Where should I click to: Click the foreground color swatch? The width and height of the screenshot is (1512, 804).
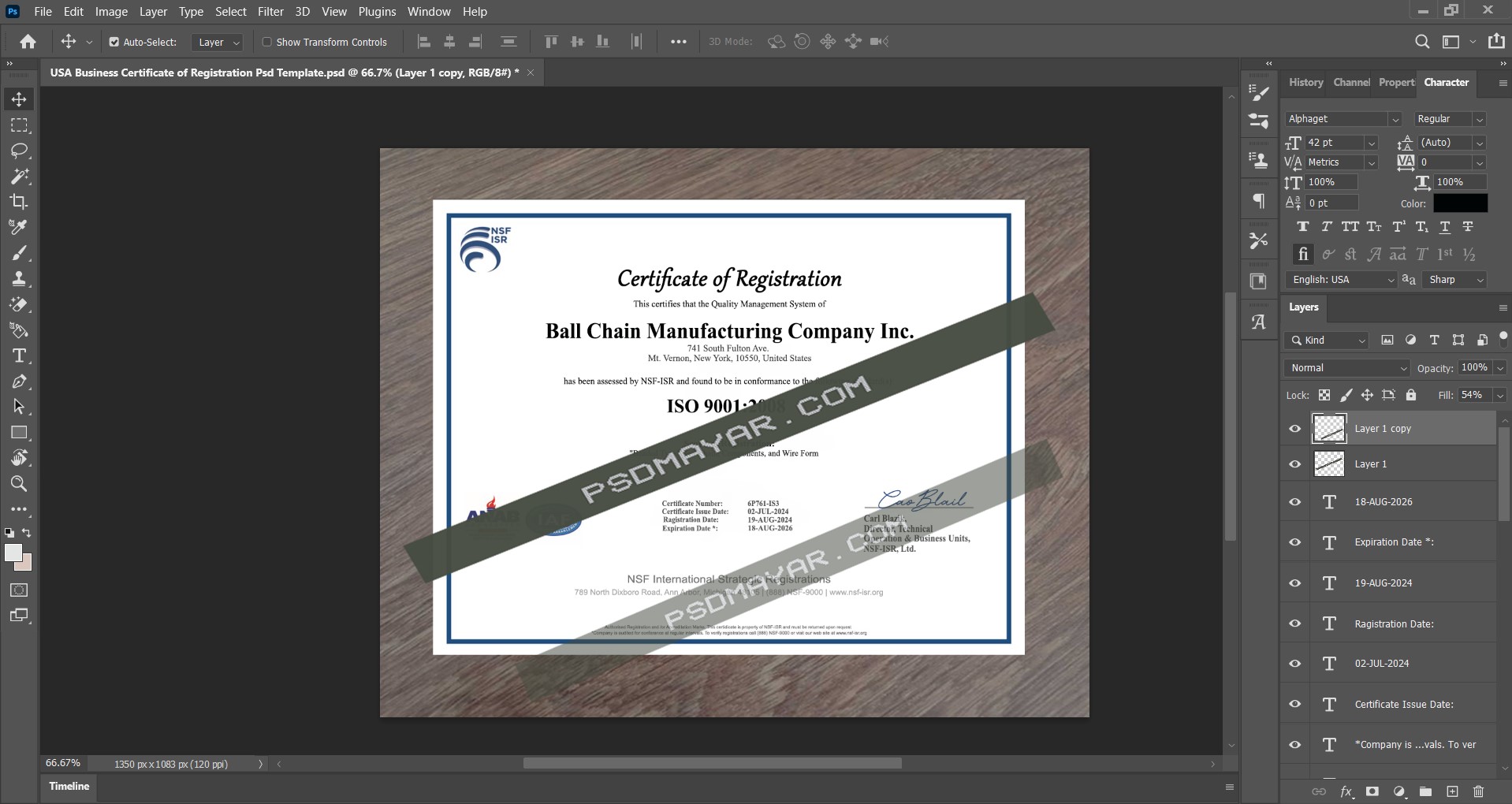(x=12, y=552)
